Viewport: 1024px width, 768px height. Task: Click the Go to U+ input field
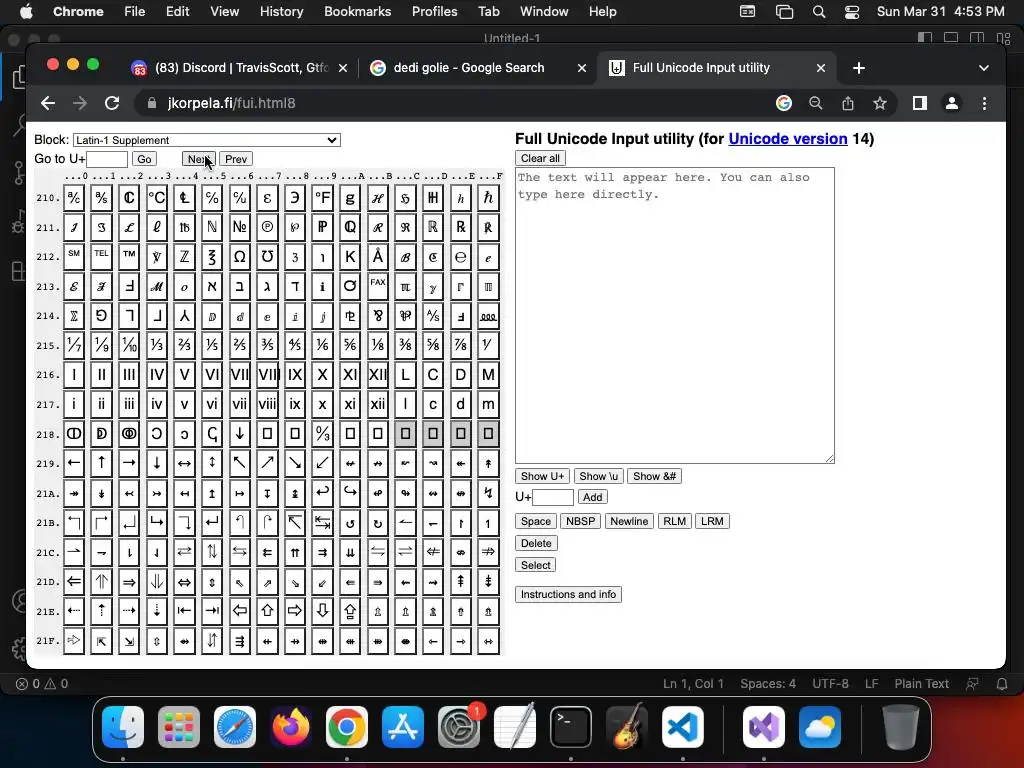[x=107, y=159]
